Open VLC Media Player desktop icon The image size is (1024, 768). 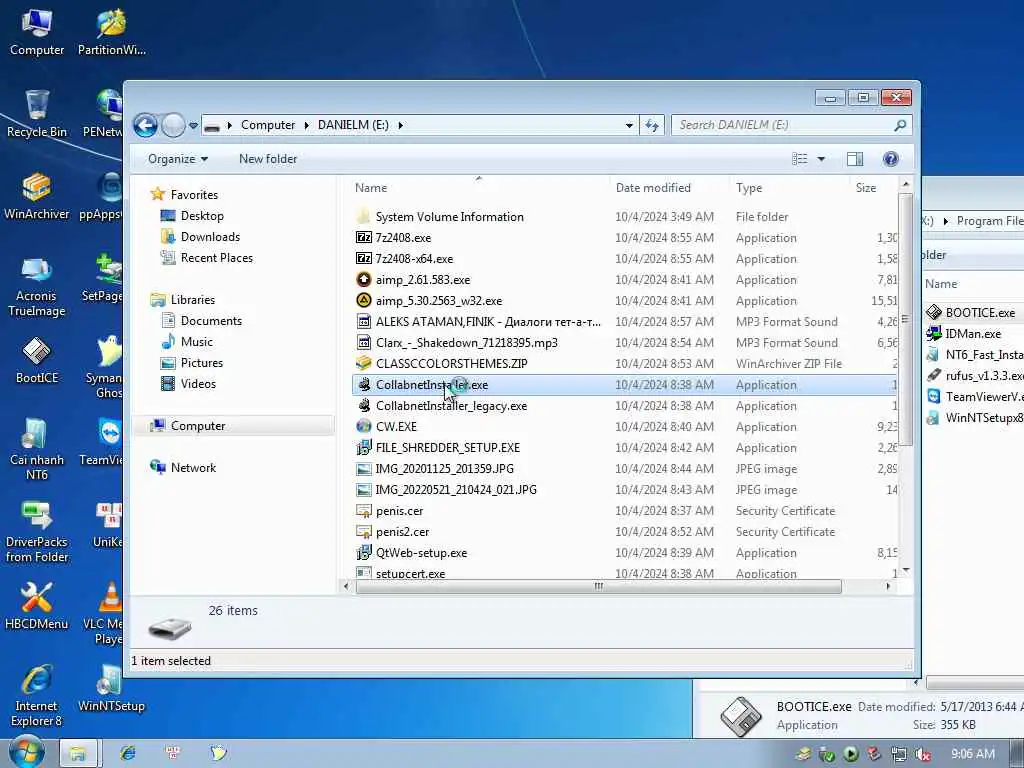(104, 614)
